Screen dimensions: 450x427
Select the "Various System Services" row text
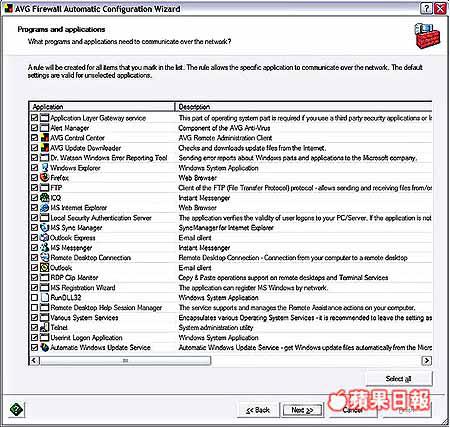(84, 317)
